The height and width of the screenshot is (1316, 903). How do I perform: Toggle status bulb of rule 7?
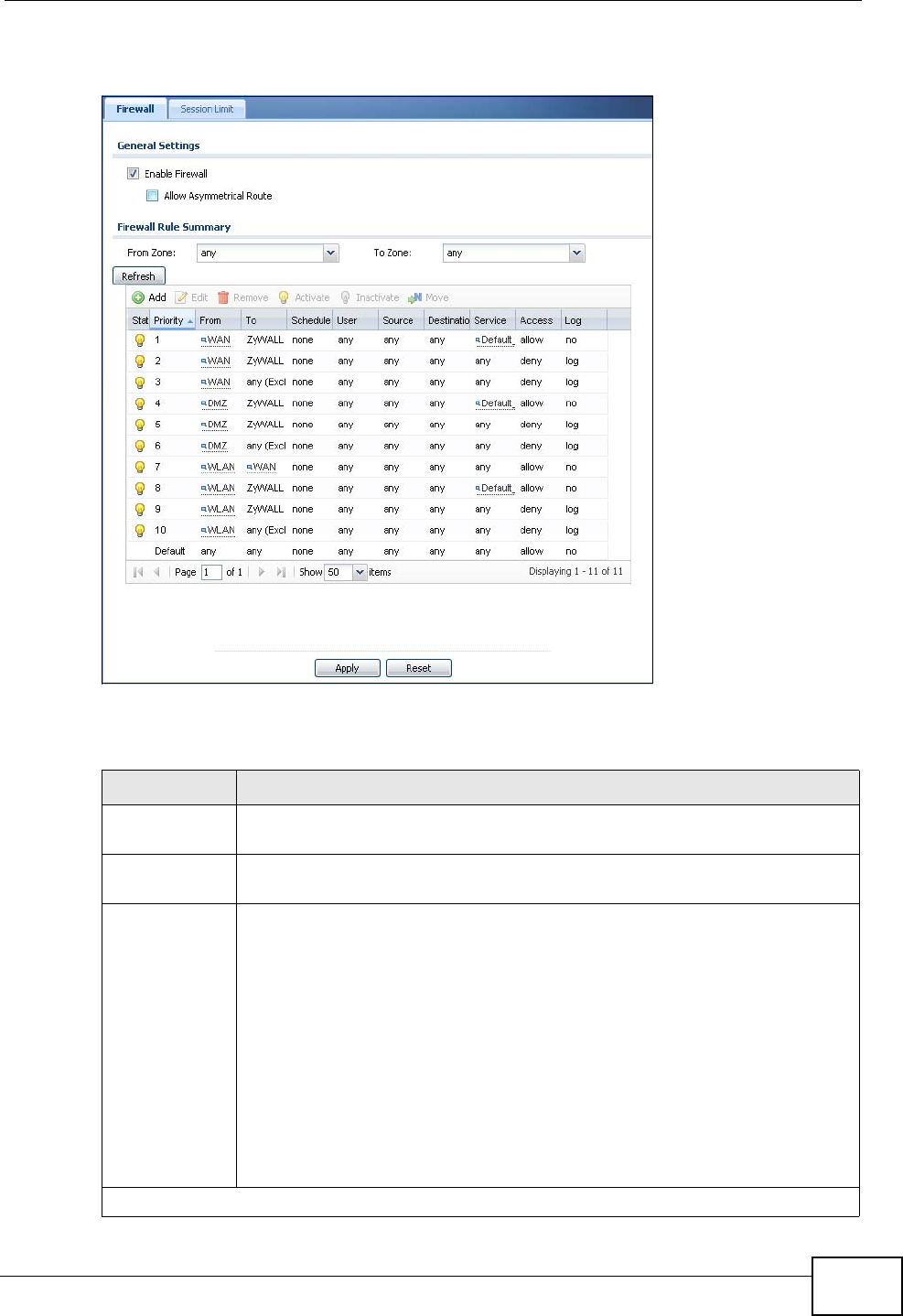pyautogui.click(x=140, y=467)
